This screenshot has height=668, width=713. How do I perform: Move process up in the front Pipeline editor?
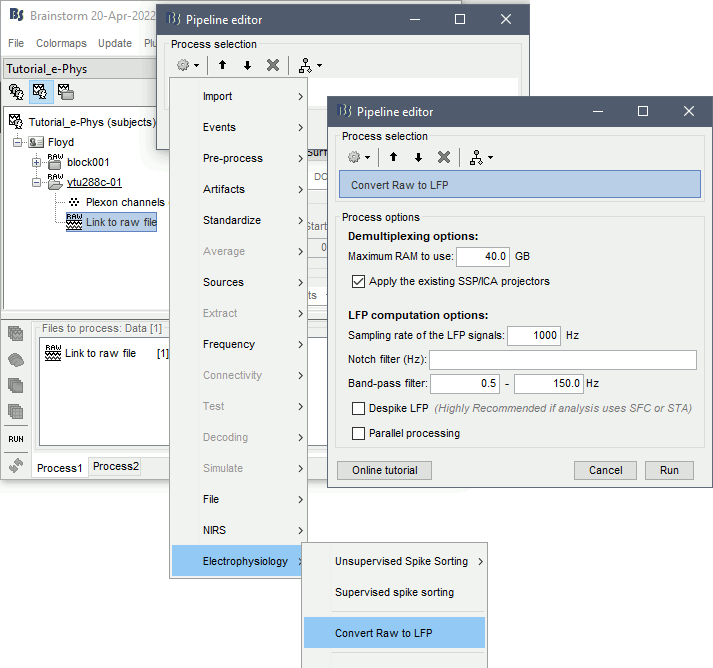pos(394,157)
